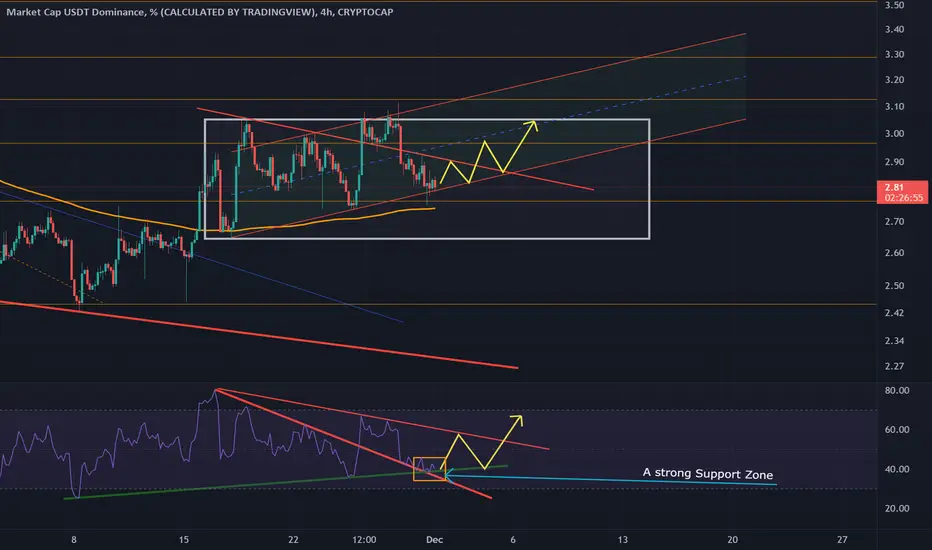This screenshot has height=550, width=932.
Task: Click the 3.20 price axis label
Action: 895,80
